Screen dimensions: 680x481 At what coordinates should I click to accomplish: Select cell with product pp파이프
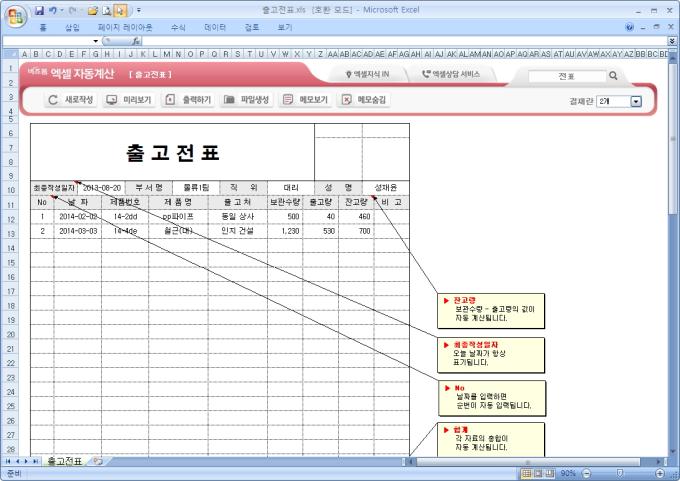178,216
